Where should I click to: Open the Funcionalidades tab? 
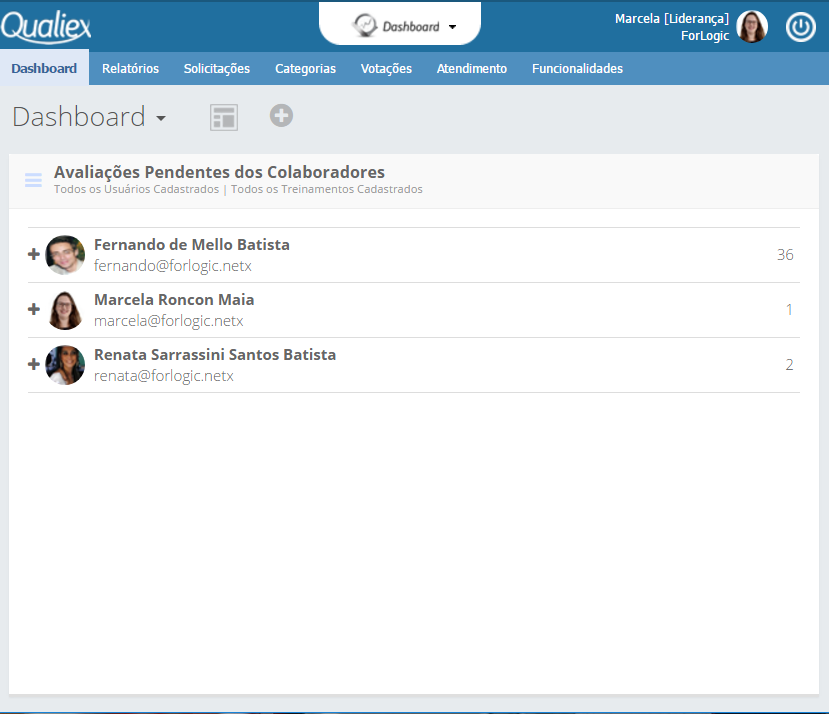click(577, 69)
